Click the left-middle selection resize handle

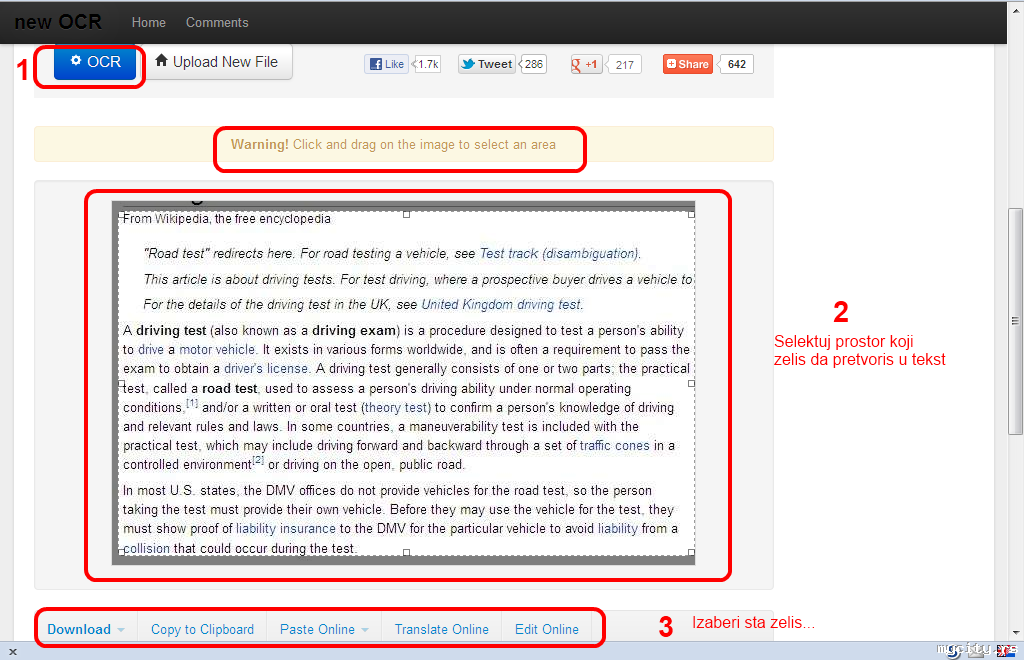121,384
